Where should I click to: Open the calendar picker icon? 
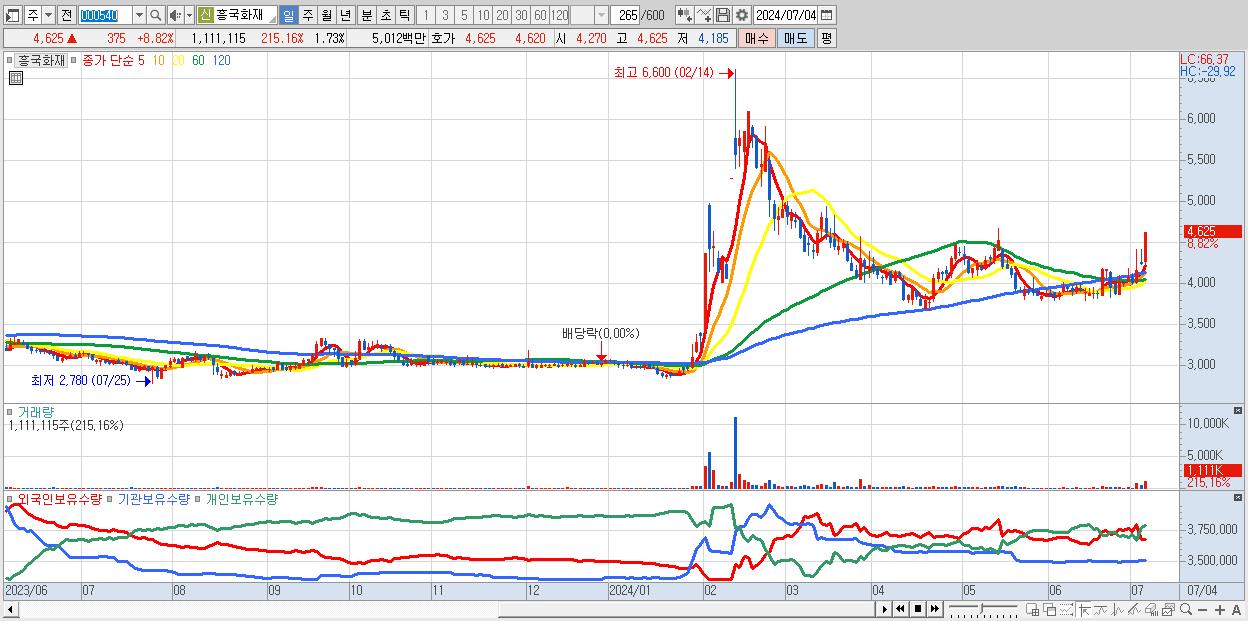(x=826, y=16)
